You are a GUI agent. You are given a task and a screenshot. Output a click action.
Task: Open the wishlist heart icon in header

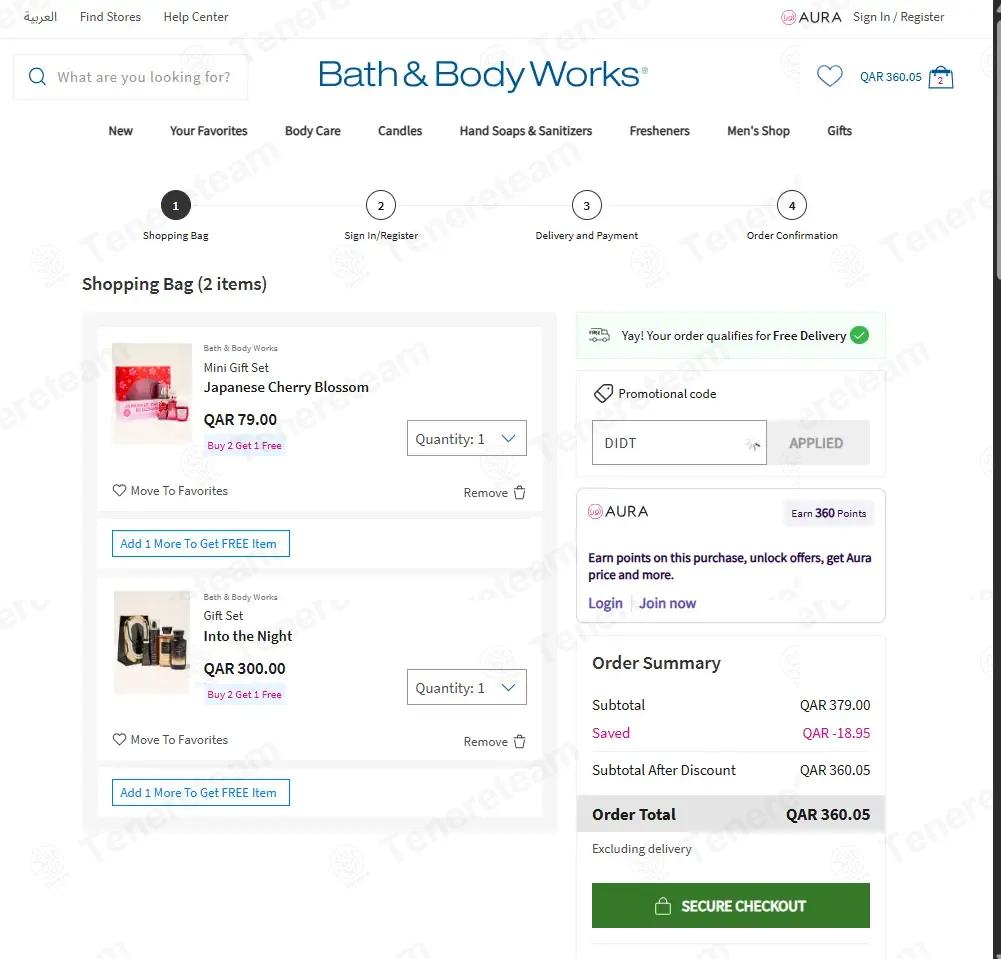coord(829,77)
